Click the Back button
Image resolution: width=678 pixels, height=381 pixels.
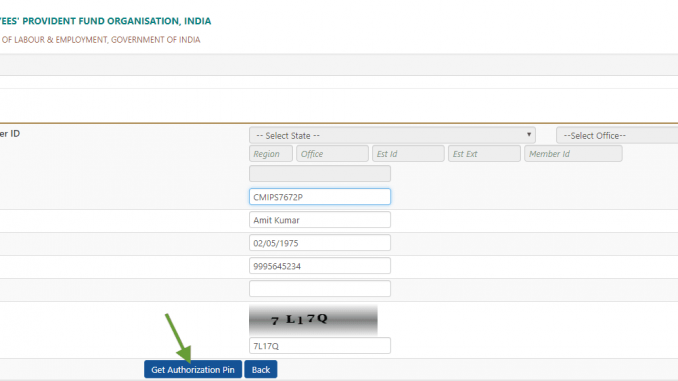[x=261, y=369]
